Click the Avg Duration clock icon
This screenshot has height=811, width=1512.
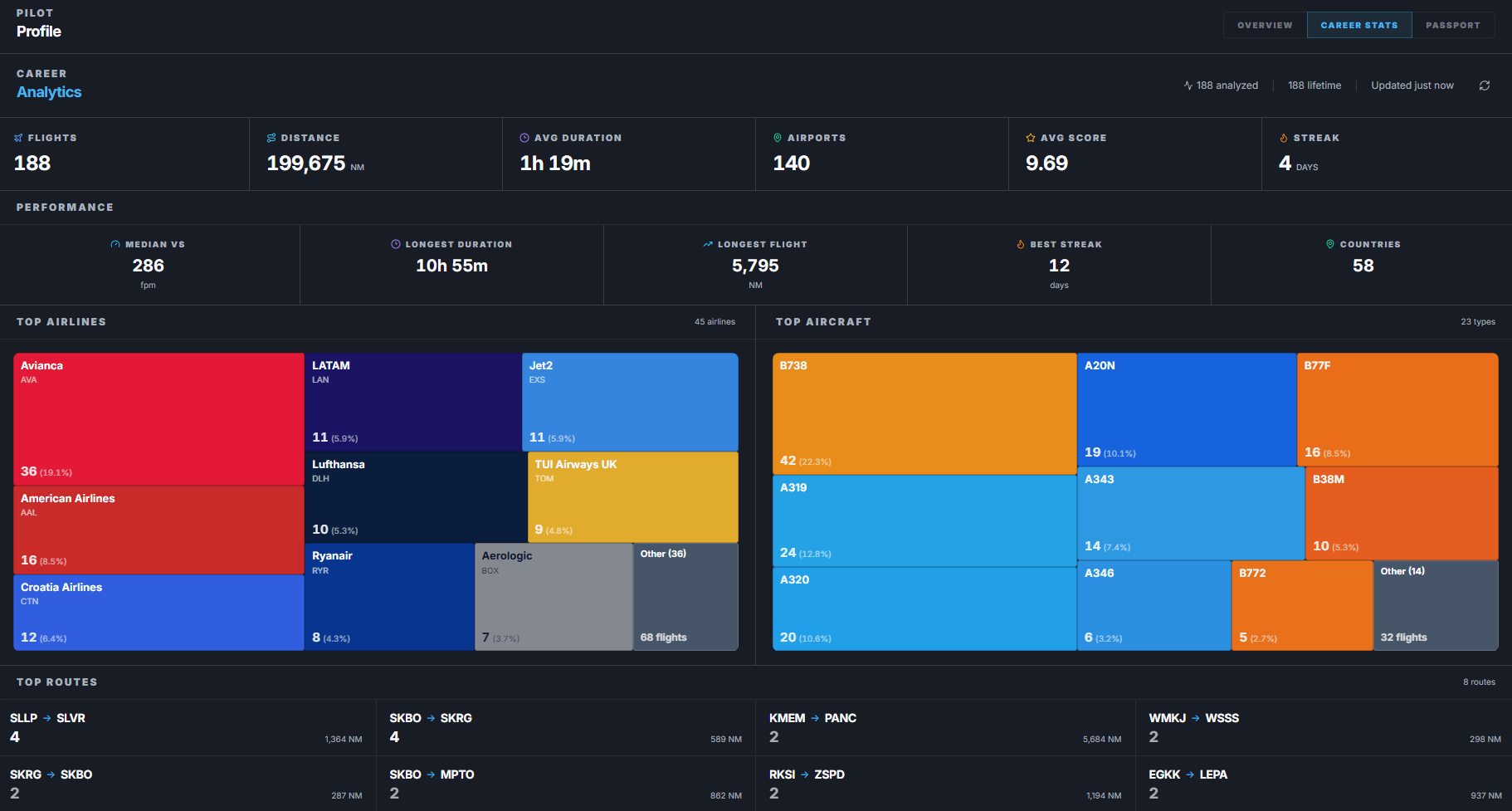pyautogui.click(x=524, y=138)
